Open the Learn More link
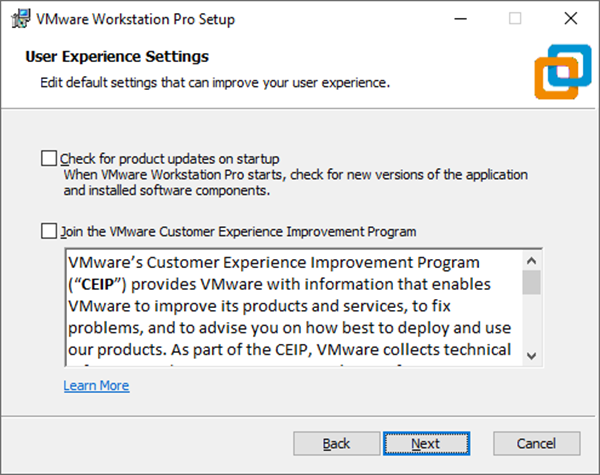This screenshot has width=600, height=475. tap(96, 385)
